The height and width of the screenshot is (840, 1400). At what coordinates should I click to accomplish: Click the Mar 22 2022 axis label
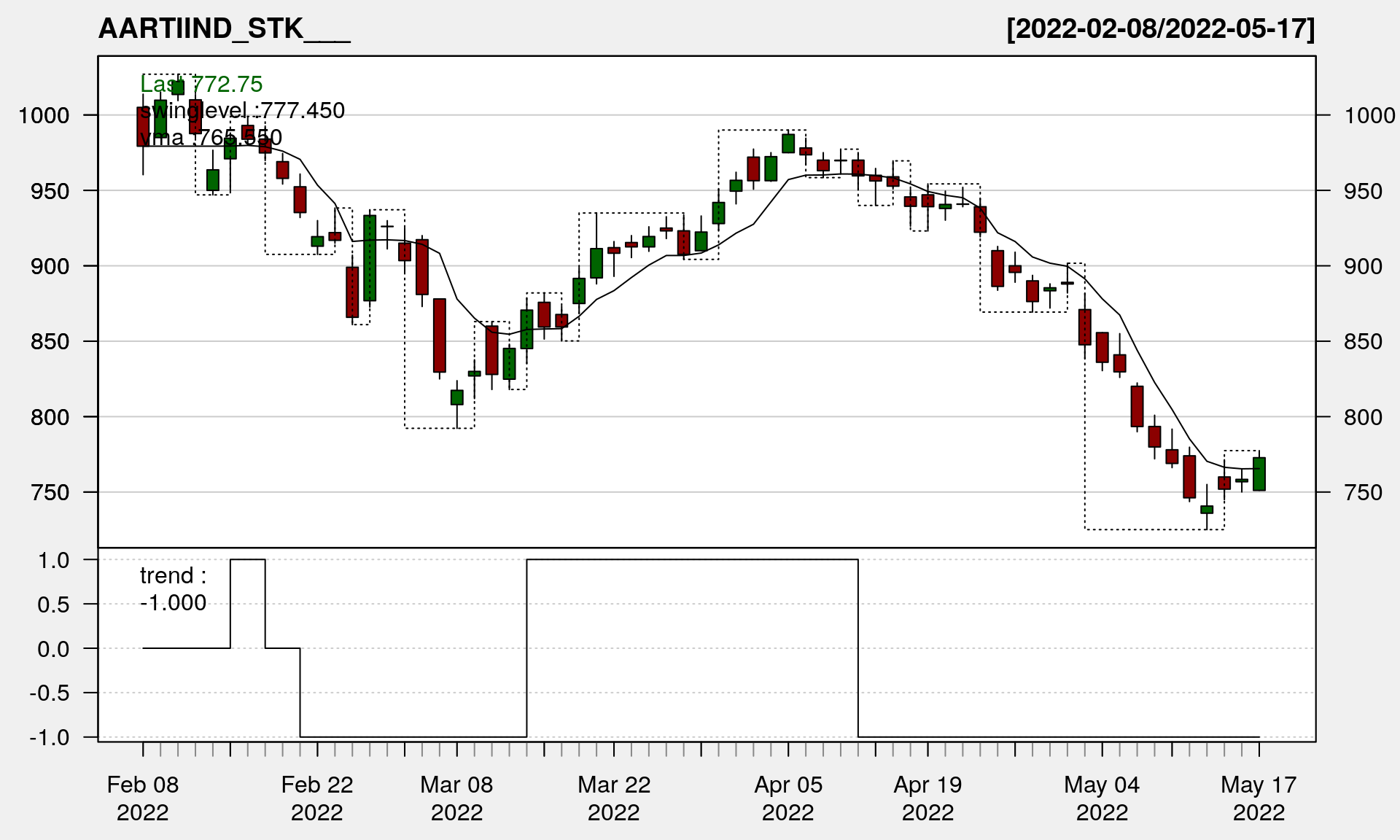614,798
